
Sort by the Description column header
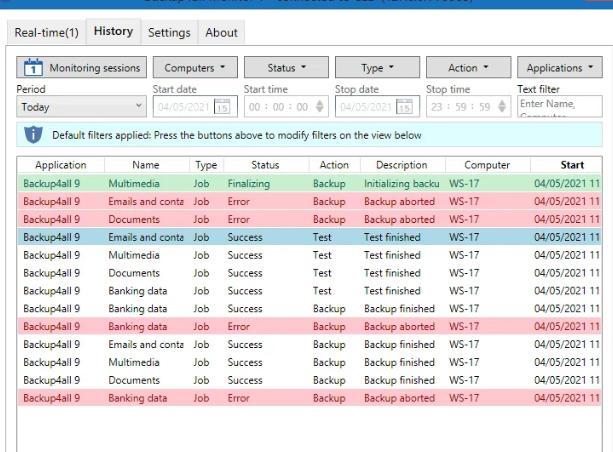401,165
